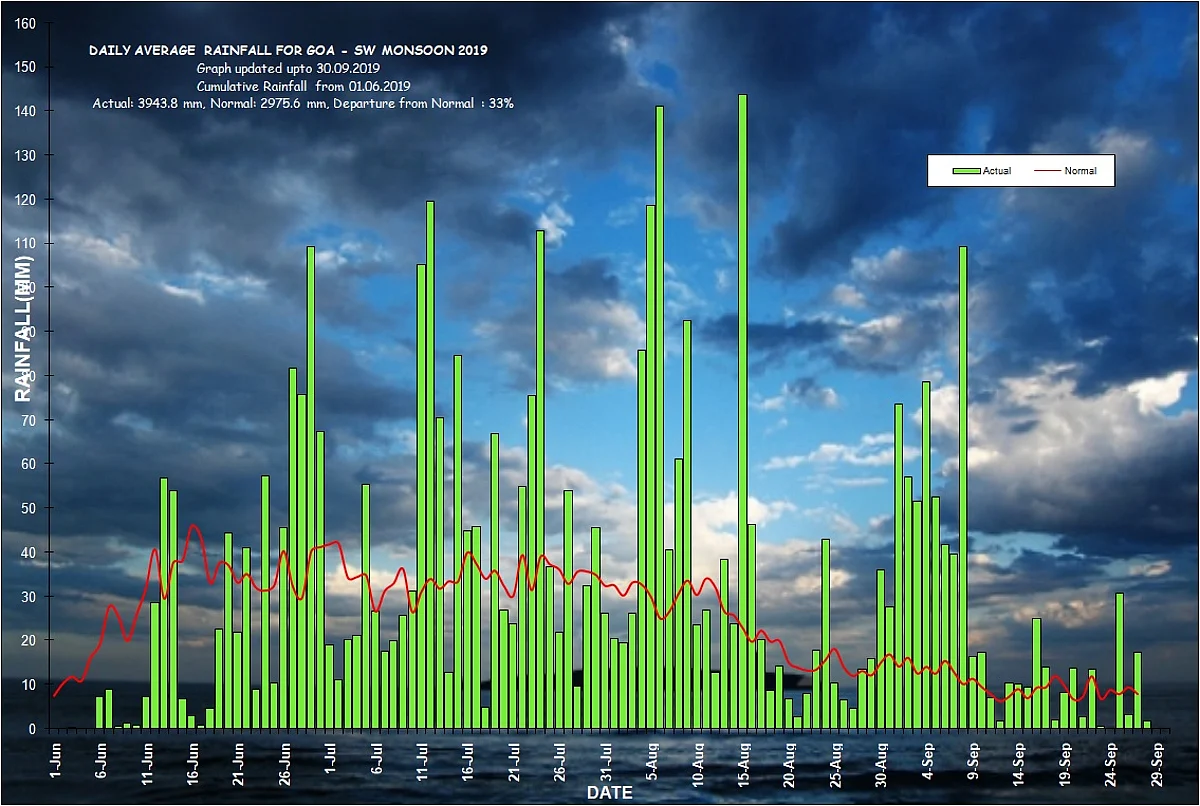The image size is (1200, 806).
Task: Click the x-axis label 4-Sep
Action: [927, 759]
